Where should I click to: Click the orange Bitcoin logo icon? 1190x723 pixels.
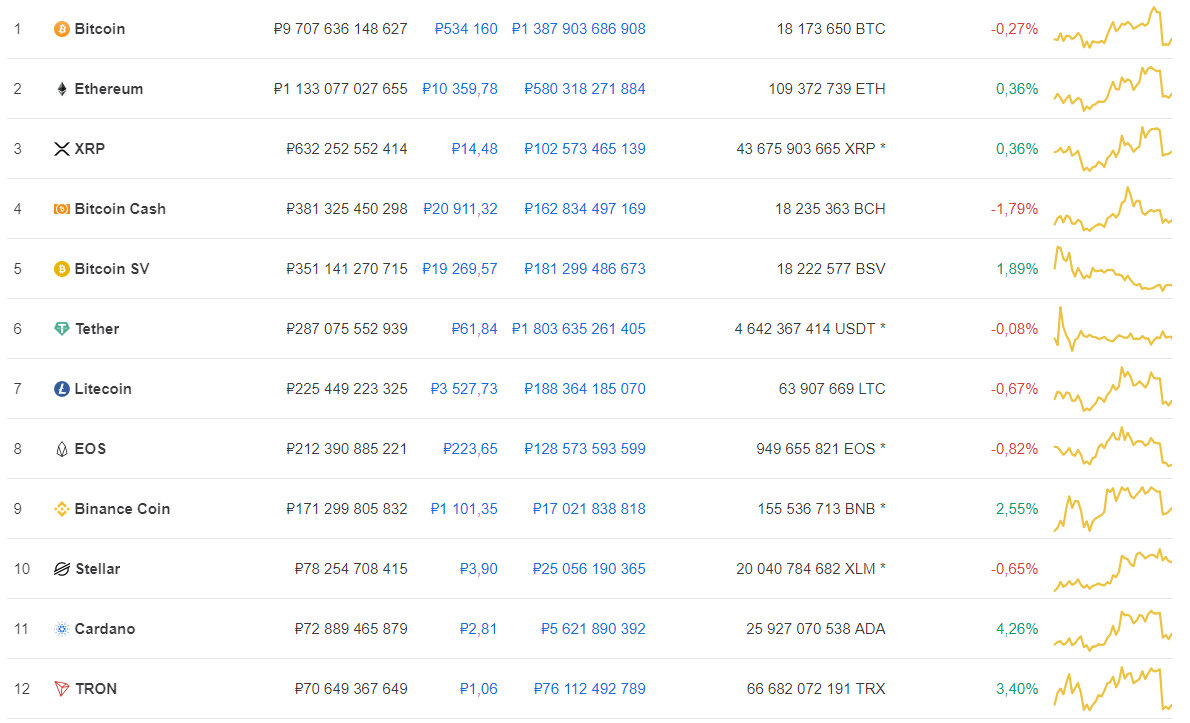point(61,29)
